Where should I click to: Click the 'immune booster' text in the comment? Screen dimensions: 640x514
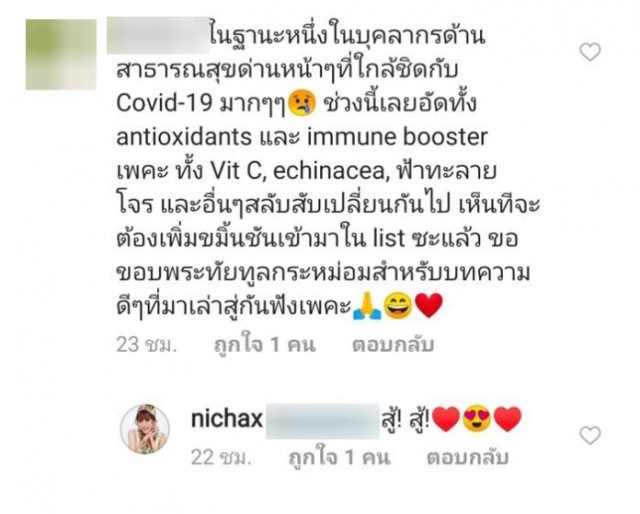pyautogui.click(x=397, y=137)
